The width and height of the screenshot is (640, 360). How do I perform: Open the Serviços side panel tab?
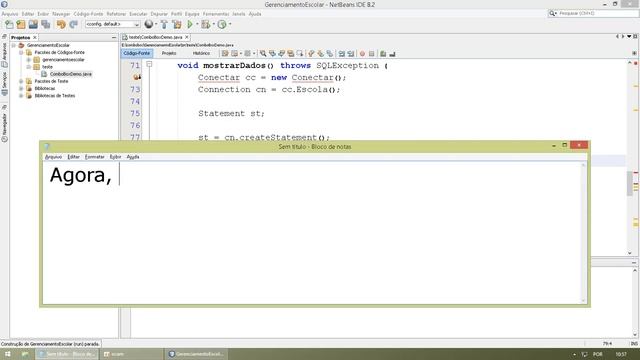4,84
